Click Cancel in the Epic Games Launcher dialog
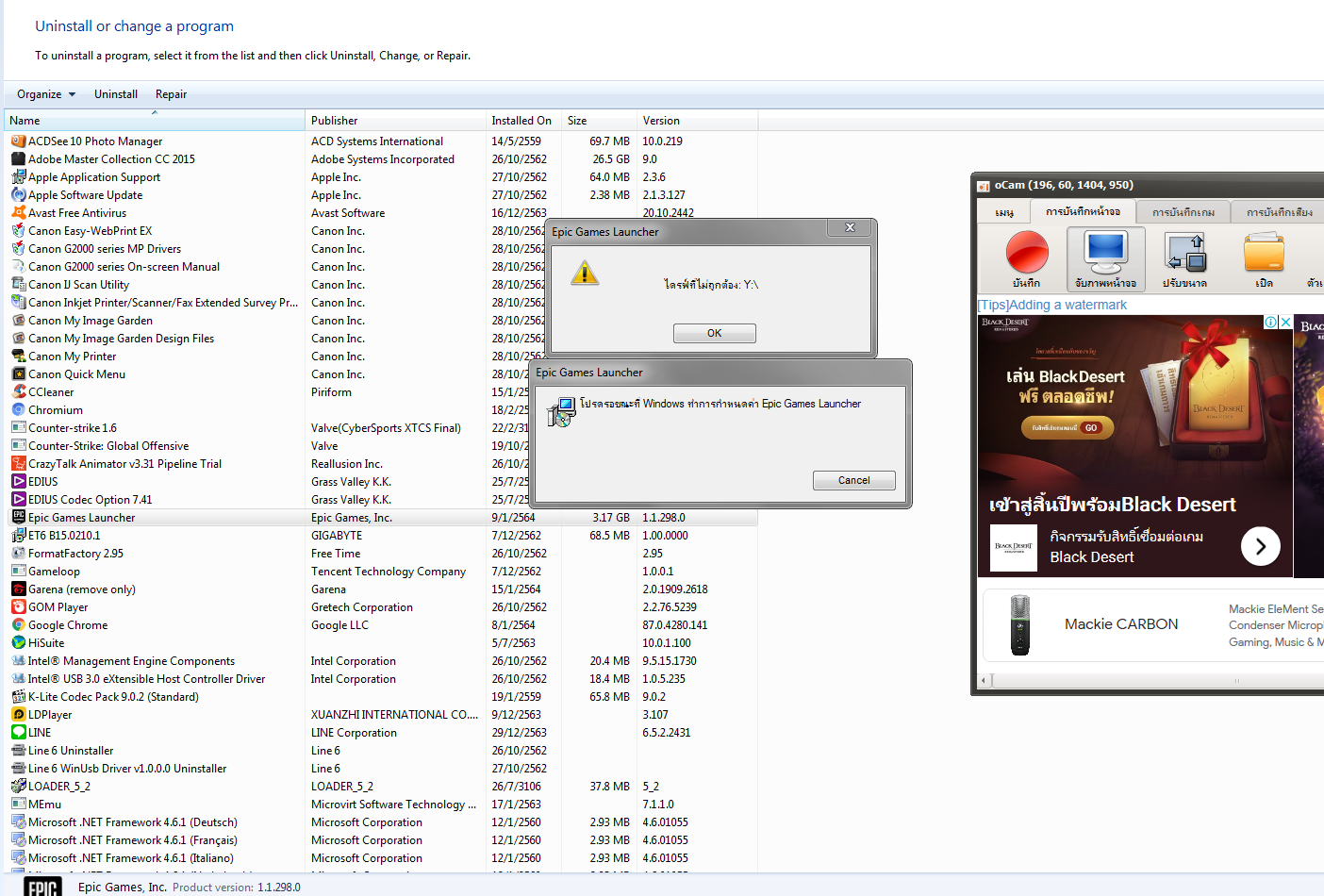 point(854,480)
